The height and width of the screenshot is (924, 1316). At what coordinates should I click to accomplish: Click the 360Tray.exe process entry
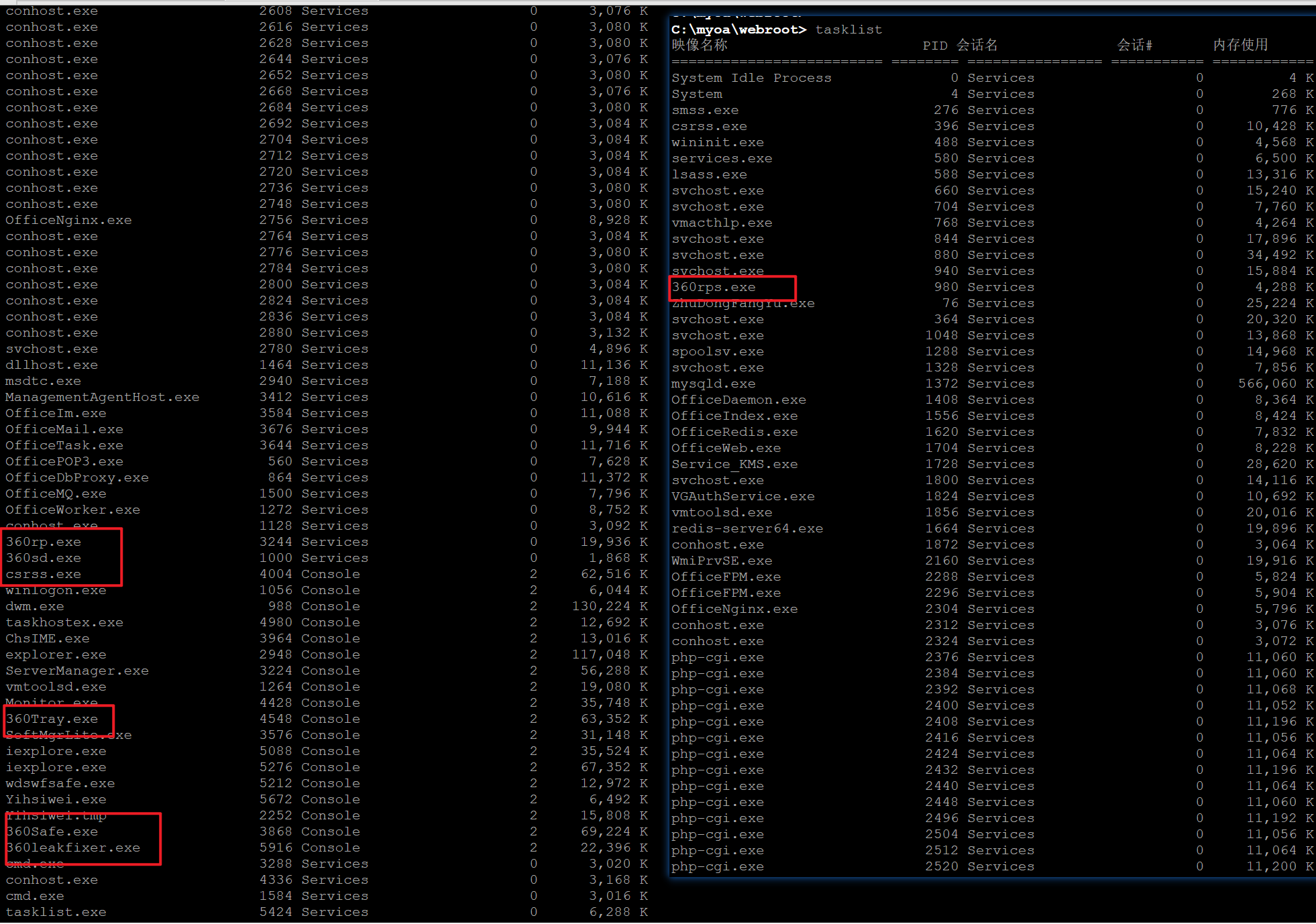pos(52,719)
